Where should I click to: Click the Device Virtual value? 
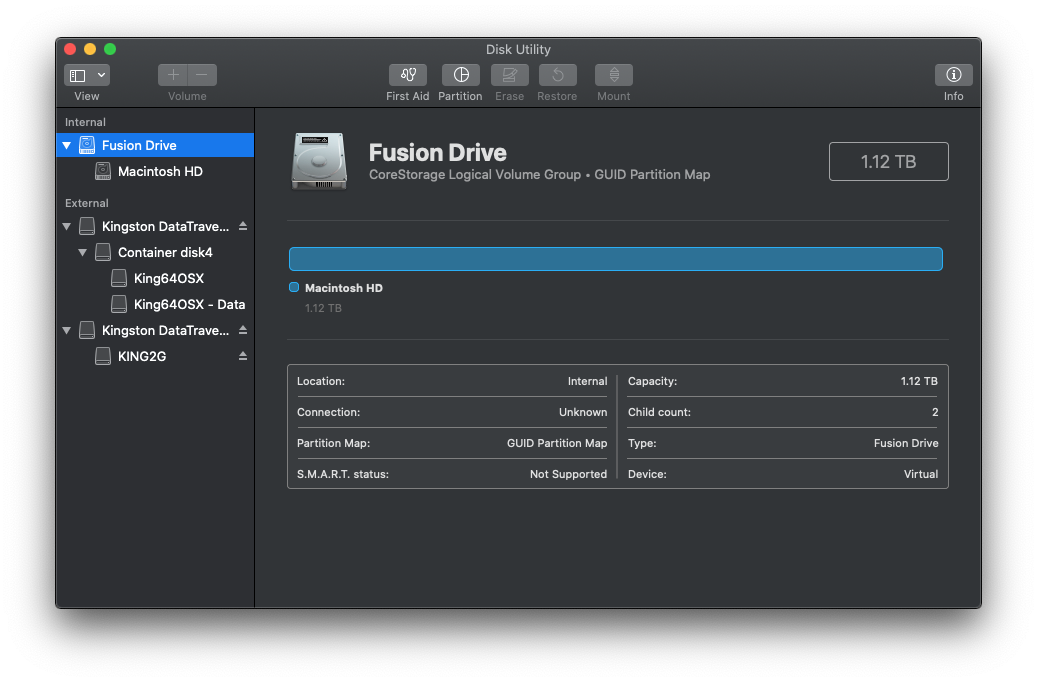[x=921, y=474]
